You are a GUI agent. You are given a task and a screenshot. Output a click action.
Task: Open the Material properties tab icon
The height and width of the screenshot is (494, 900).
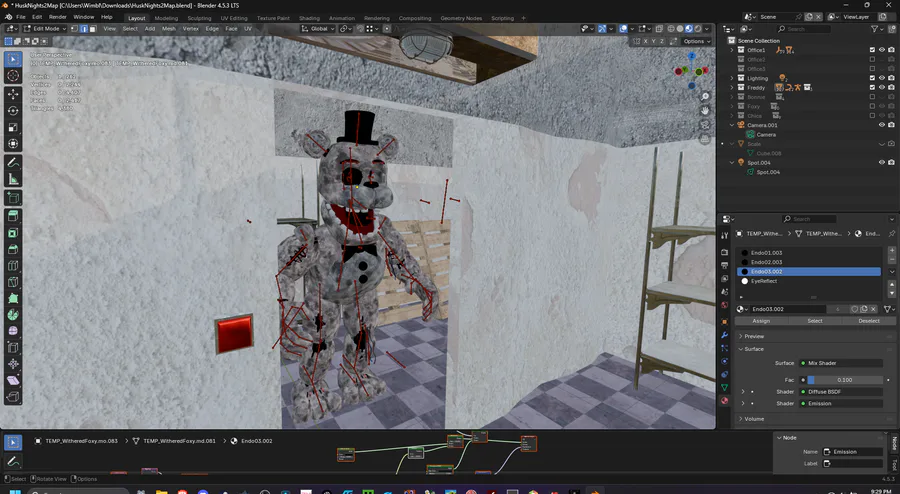point(724,400)
